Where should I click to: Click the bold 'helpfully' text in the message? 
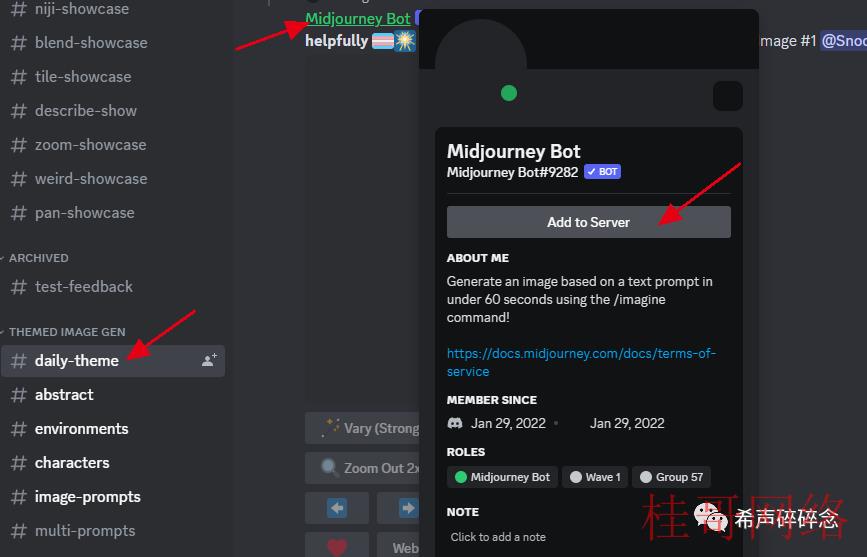(336, 41)
